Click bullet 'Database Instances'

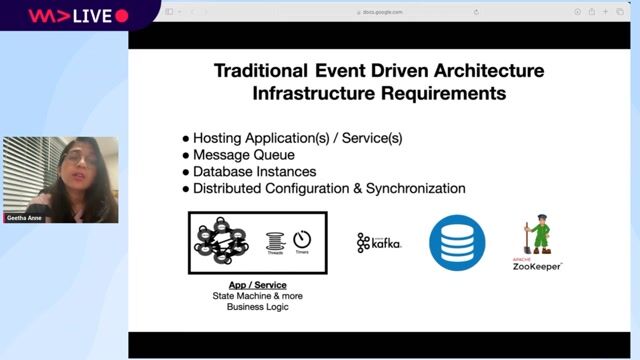point(249,171)
